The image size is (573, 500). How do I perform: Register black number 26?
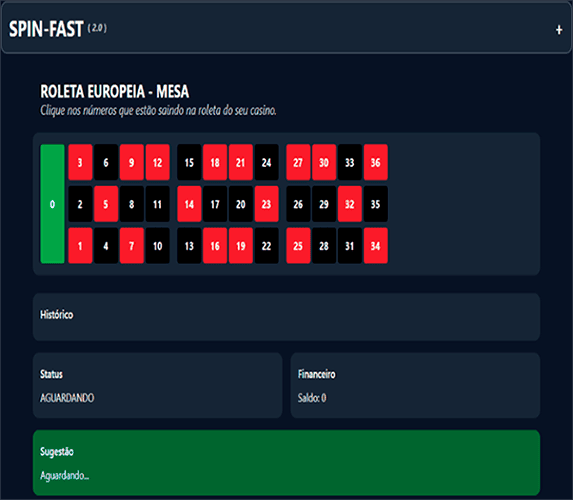coord(298,204)
